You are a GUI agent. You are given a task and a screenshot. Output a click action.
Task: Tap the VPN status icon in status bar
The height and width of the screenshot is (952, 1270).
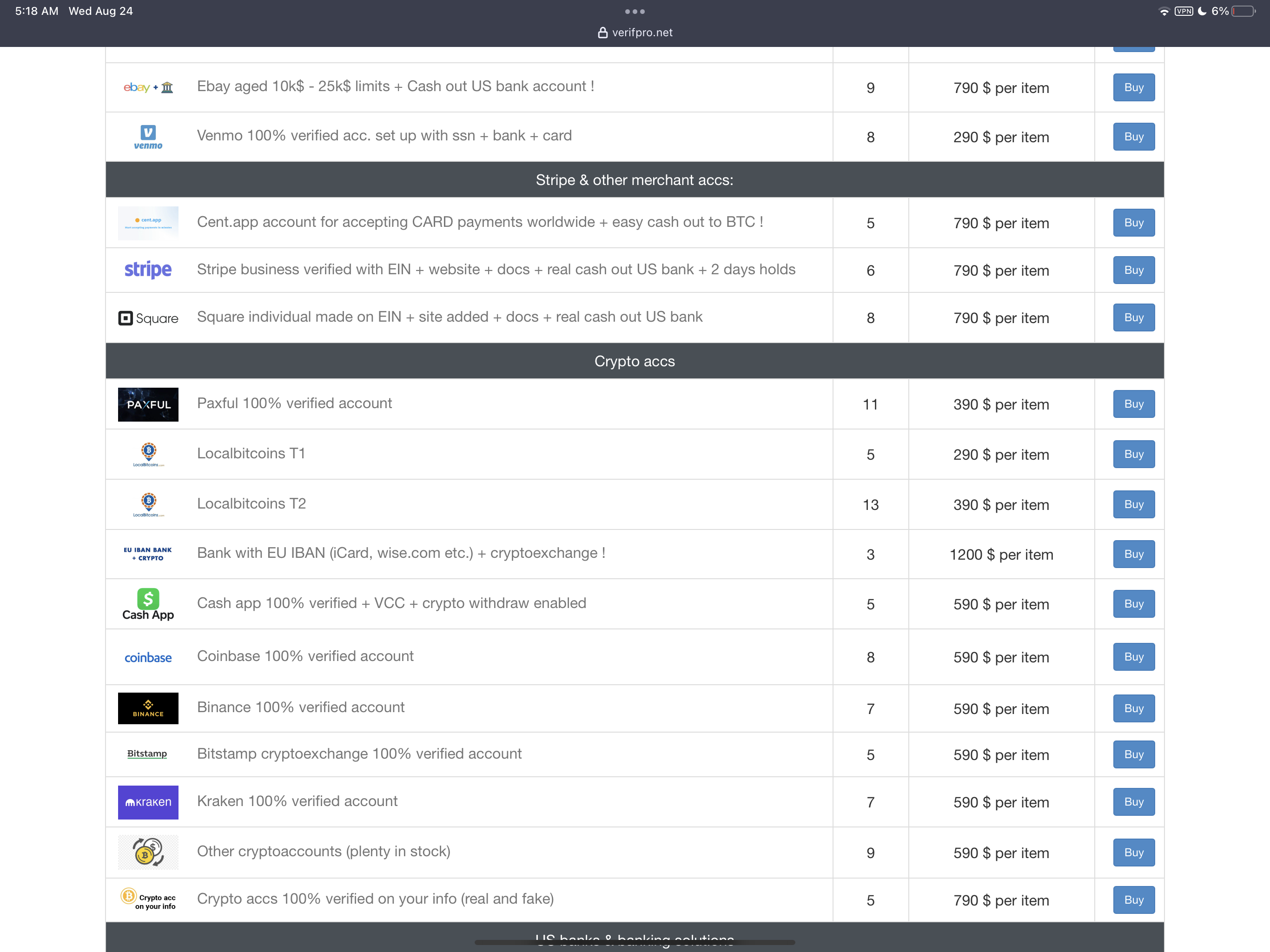tap(1184, 11)
